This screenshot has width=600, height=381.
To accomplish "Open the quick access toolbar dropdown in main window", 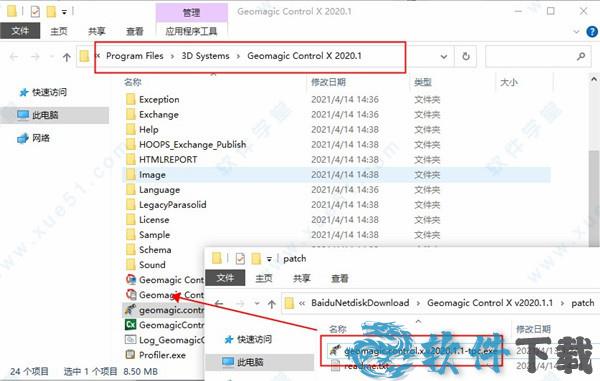I will click(x=64, y=12).
